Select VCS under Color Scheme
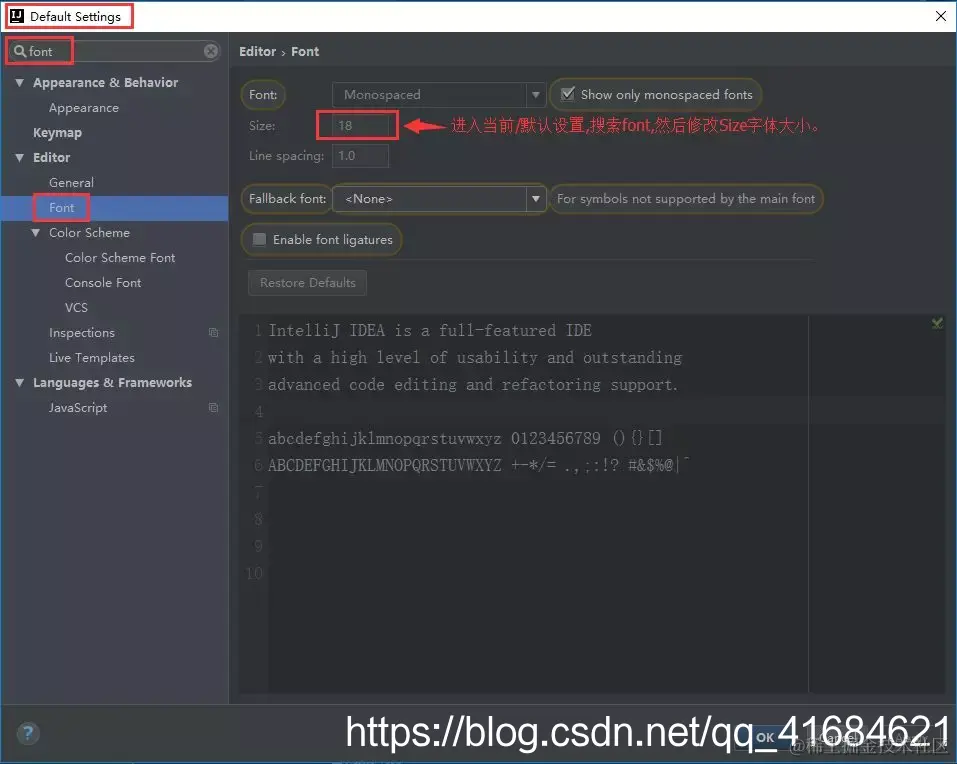 (x=76, y=308)
